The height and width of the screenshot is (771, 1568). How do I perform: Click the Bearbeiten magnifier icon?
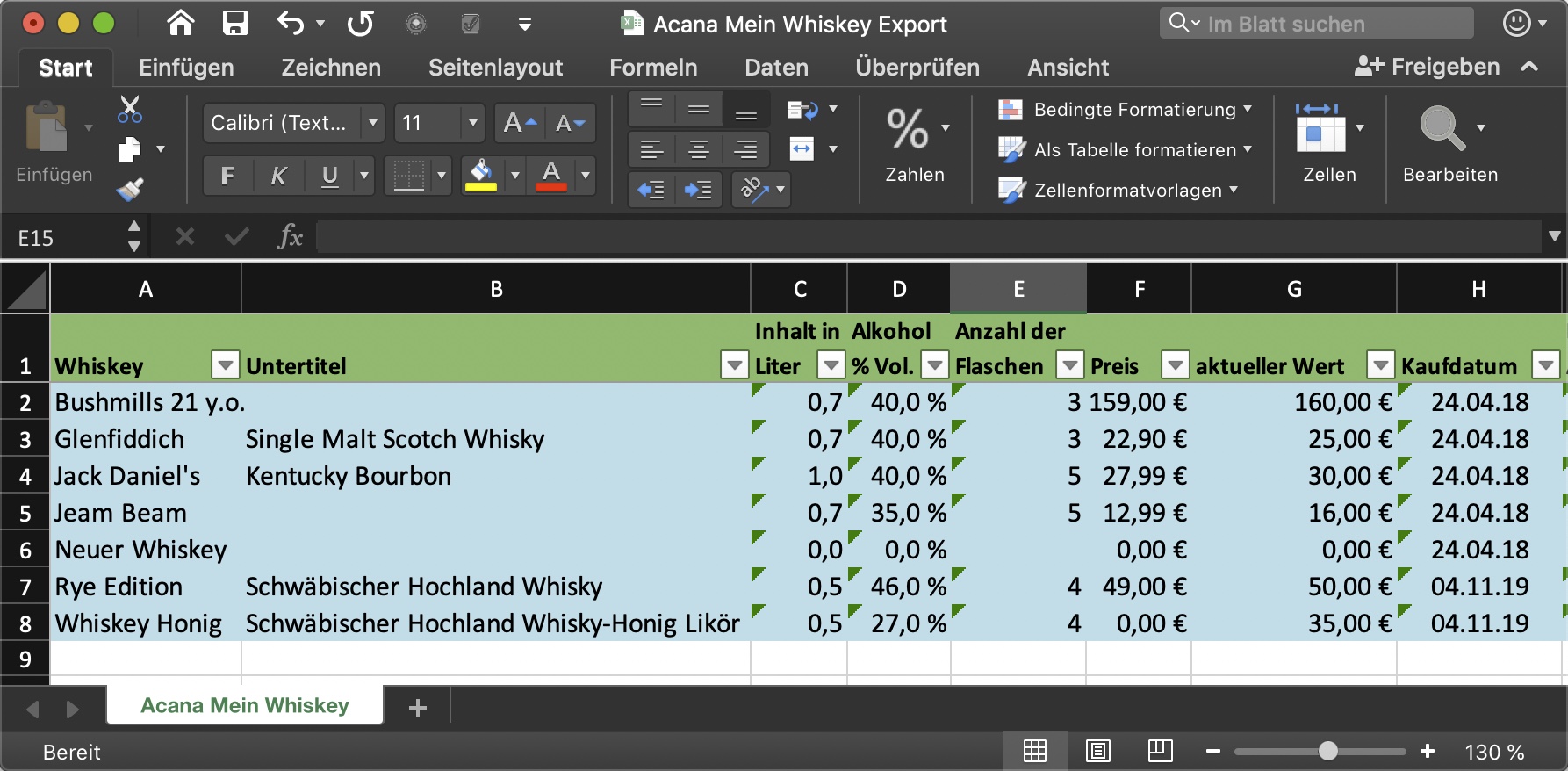pos(1442,127)
